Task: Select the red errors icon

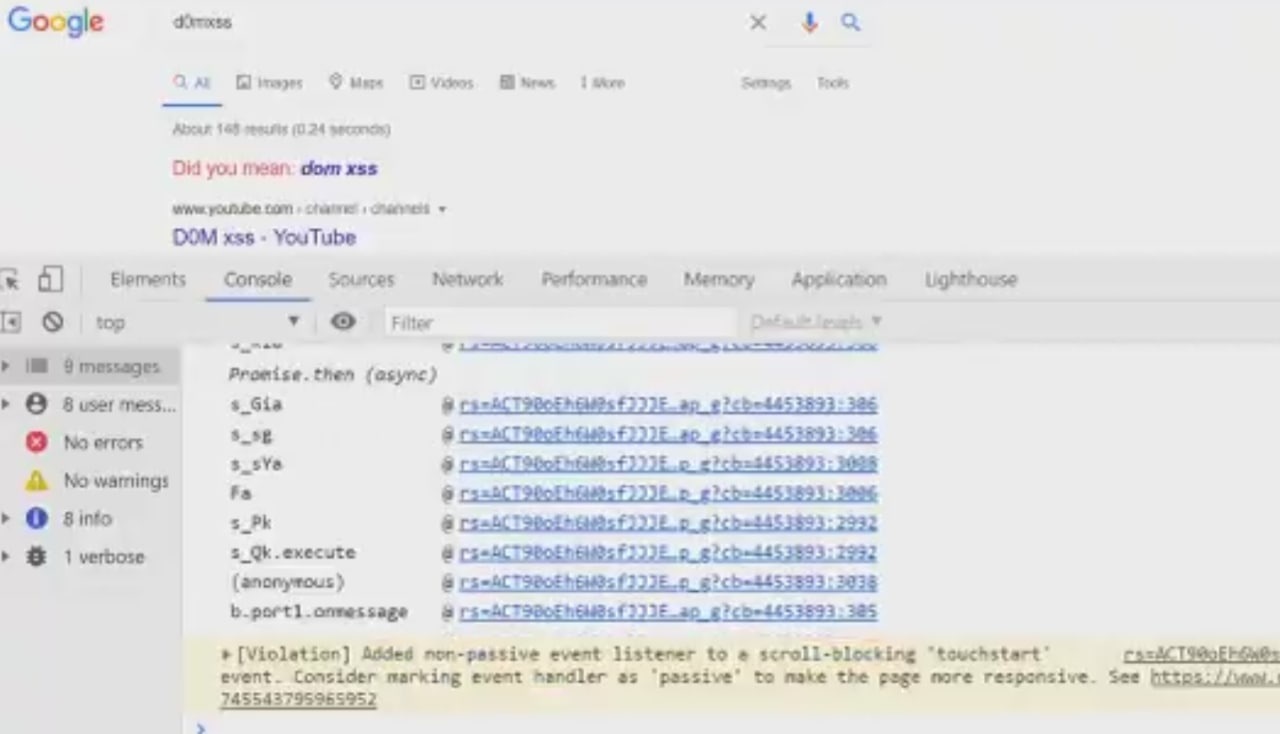Action: pos(37,442)
